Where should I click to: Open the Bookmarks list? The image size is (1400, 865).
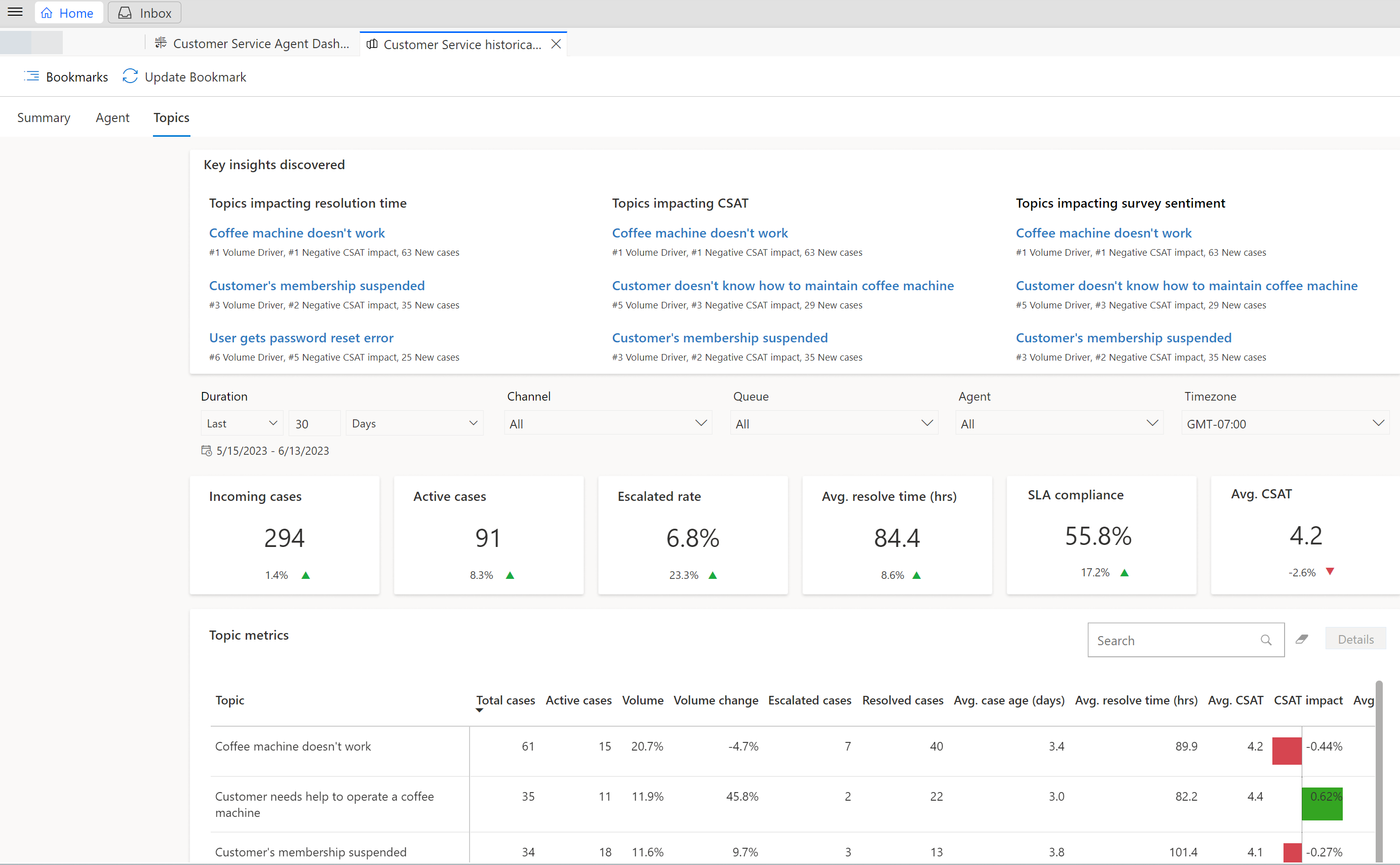coord(66,76)
